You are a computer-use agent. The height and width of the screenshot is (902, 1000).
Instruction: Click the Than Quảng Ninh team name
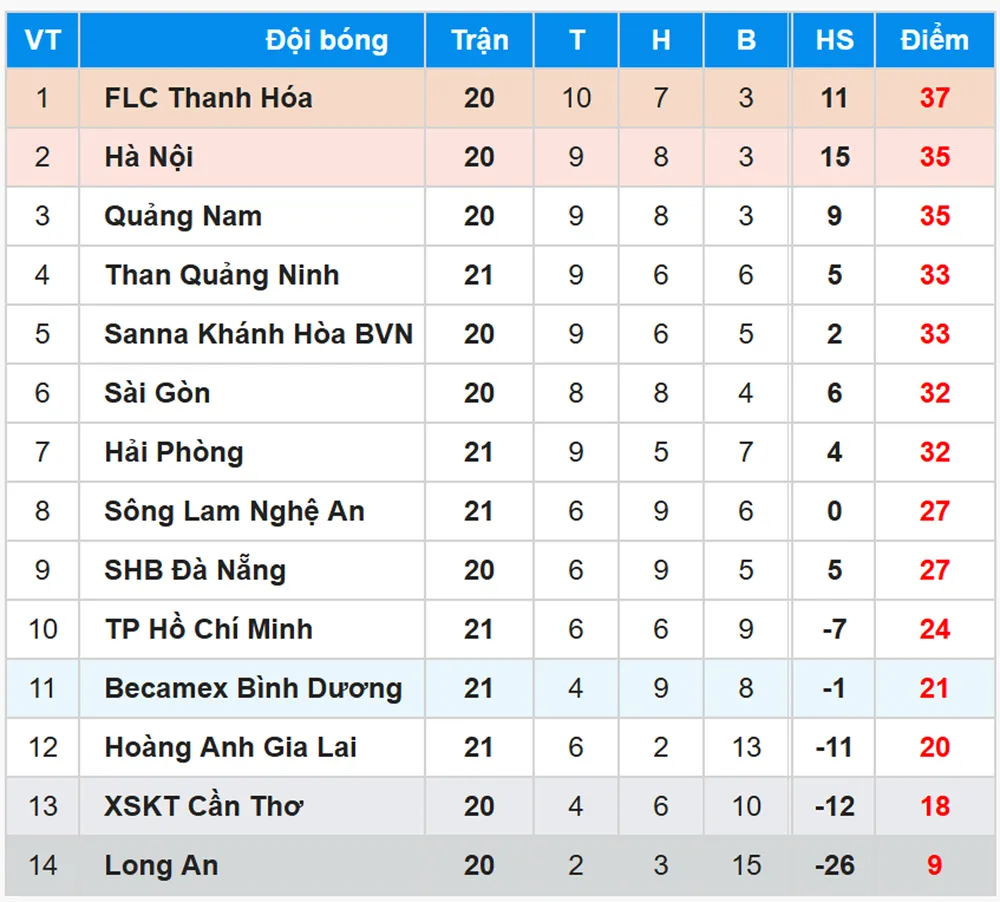pos(222,275)
